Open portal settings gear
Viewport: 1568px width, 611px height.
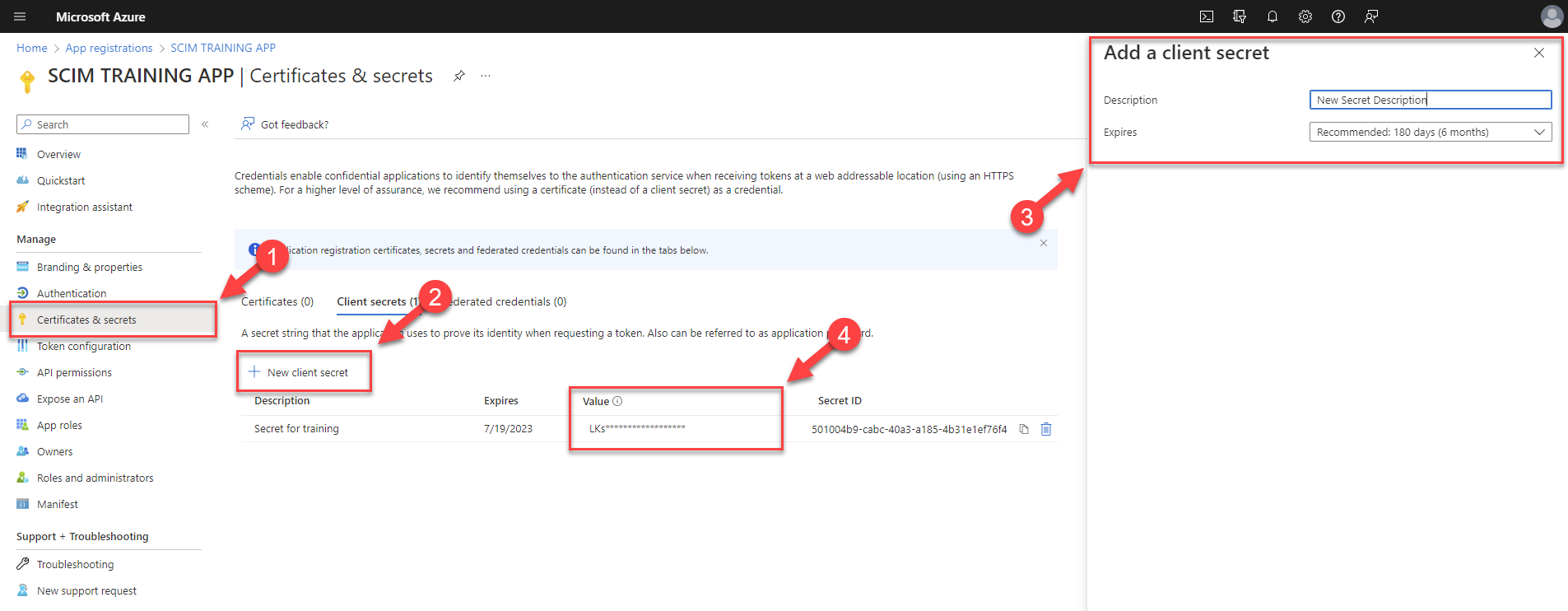pyautogui.click(x=1305, y=16)
